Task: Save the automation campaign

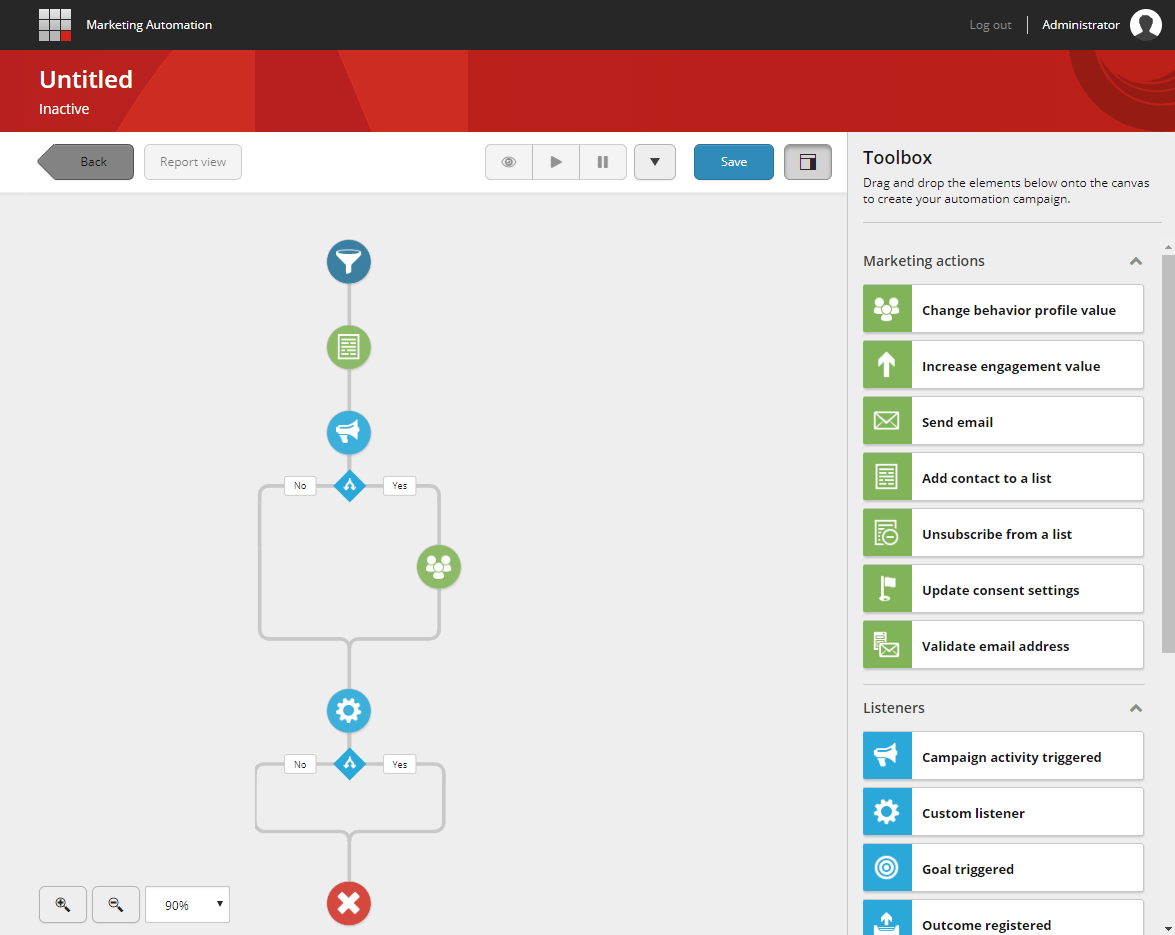Action: (x=733, y=161)
